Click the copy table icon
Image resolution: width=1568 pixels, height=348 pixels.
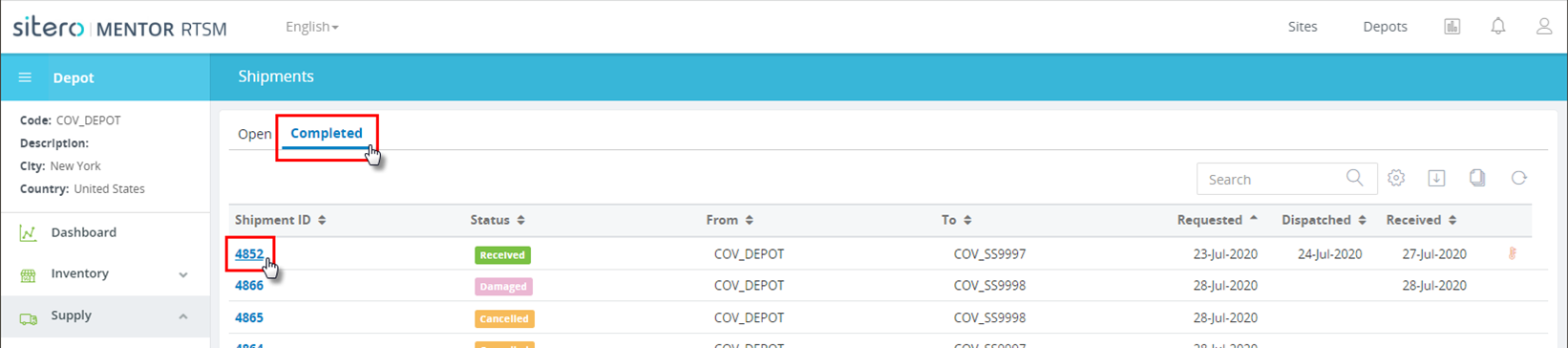tap(1477, 178)
